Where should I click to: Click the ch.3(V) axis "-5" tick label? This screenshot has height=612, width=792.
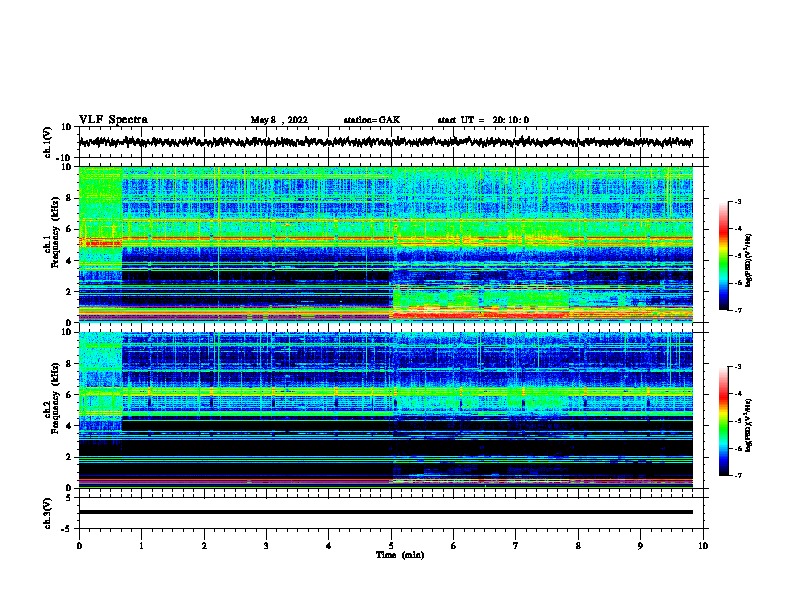(68, 529)
